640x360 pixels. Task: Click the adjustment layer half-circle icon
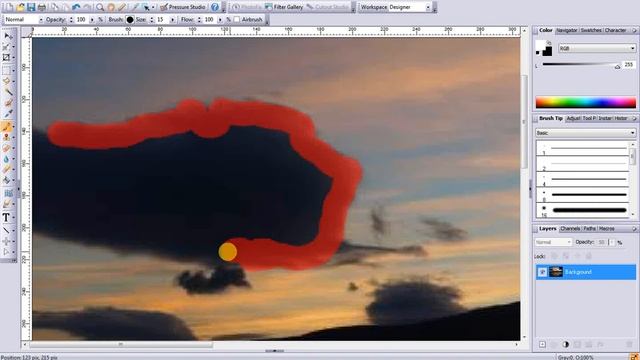pyautogui.click(x=565, y=344)
